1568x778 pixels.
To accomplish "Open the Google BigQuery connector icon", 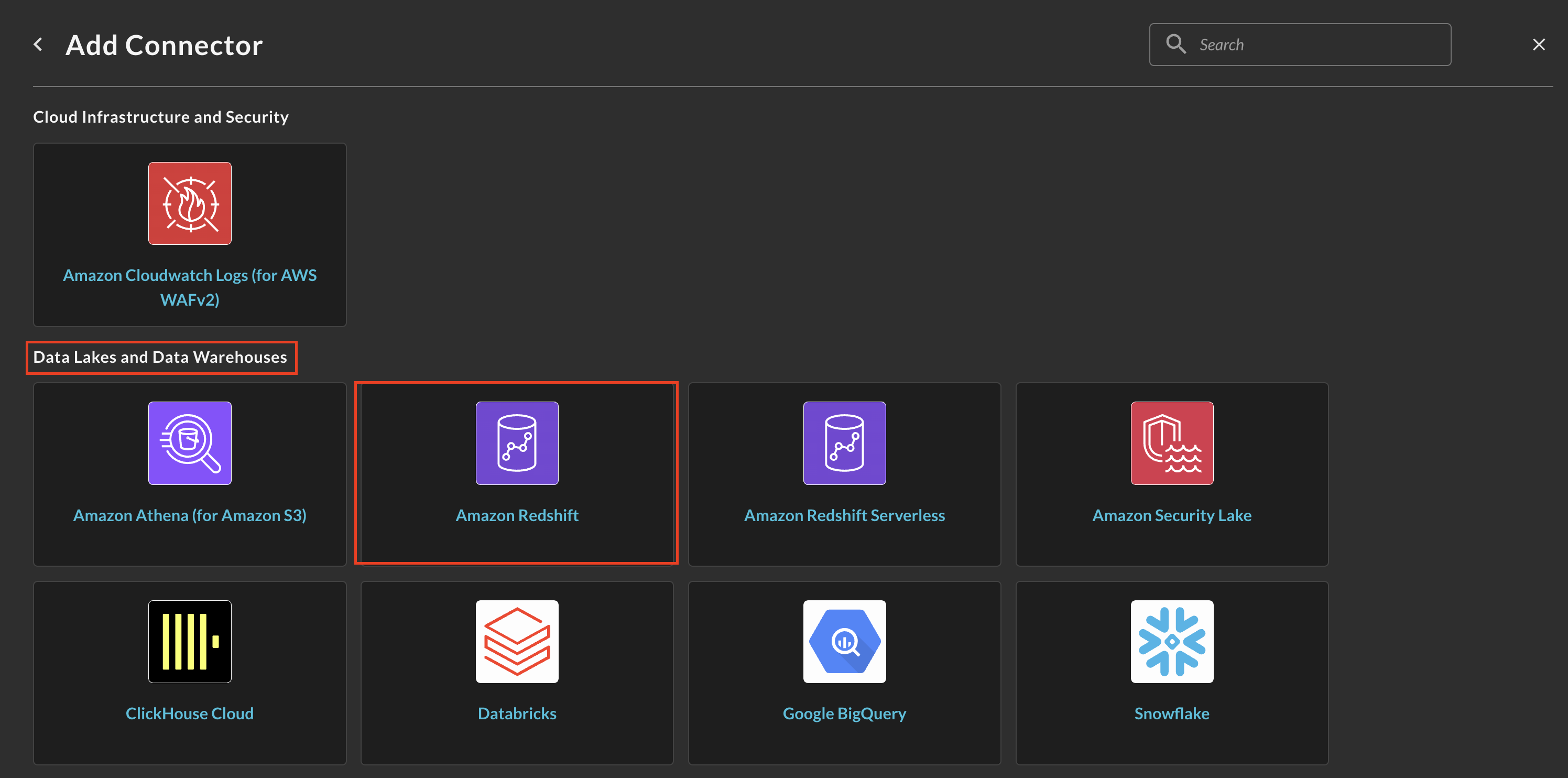I will coord(844,640).
